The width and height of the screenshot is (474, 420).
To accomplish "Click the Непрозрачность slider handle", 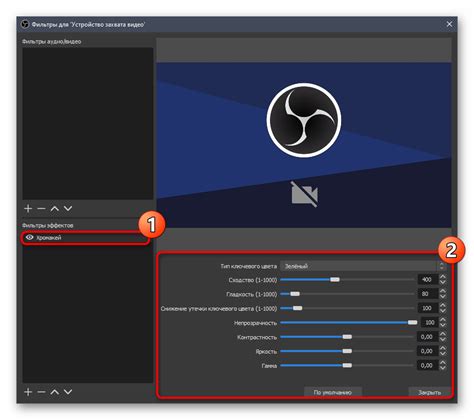I will click(x=412, y=322).
